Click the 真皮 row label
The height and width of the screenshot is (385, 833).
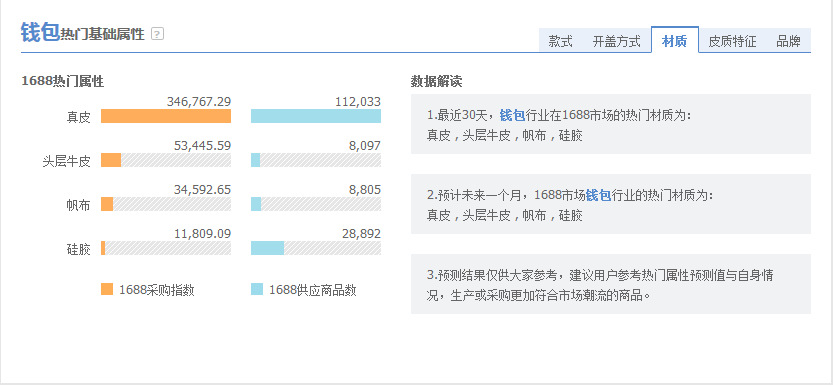point(79,117)
